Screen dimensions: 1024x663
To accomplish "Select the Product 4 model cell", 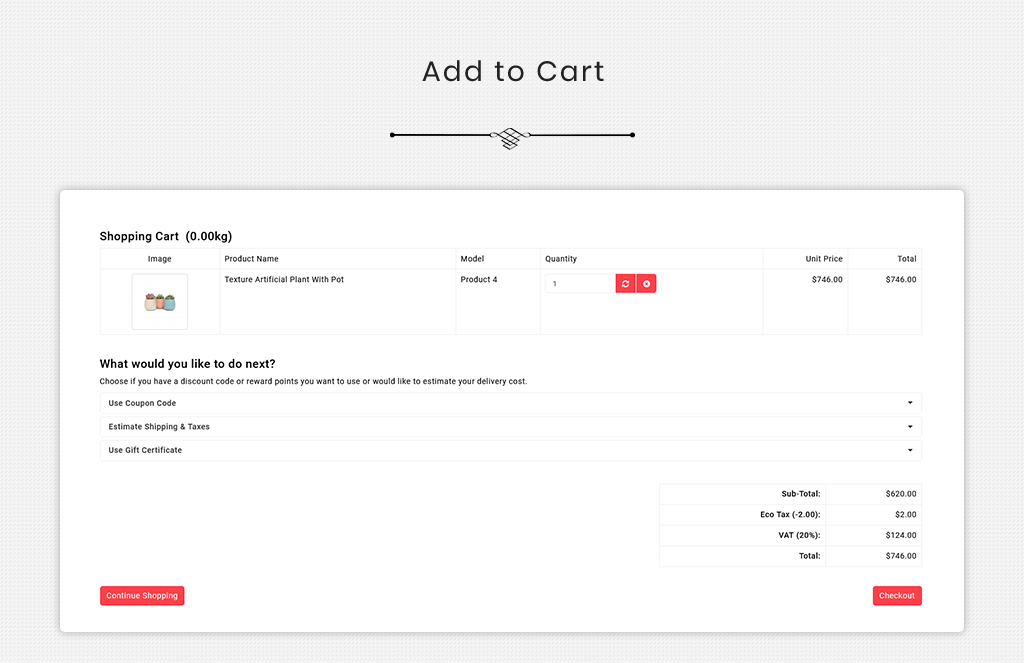I will tap(479, 280).
